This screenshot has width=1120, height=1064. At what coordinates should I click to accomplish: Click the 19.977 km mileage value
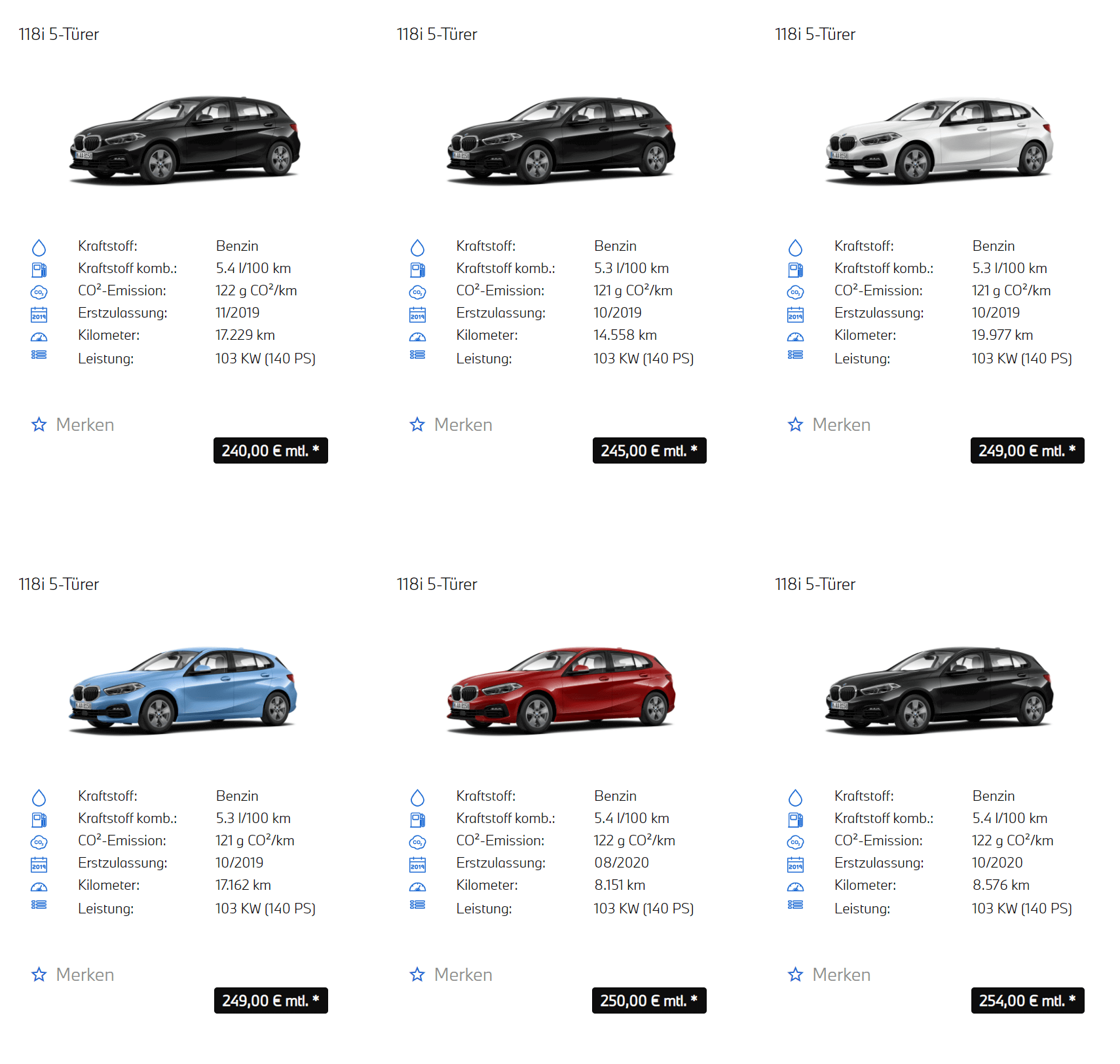tap(1003, 335)
